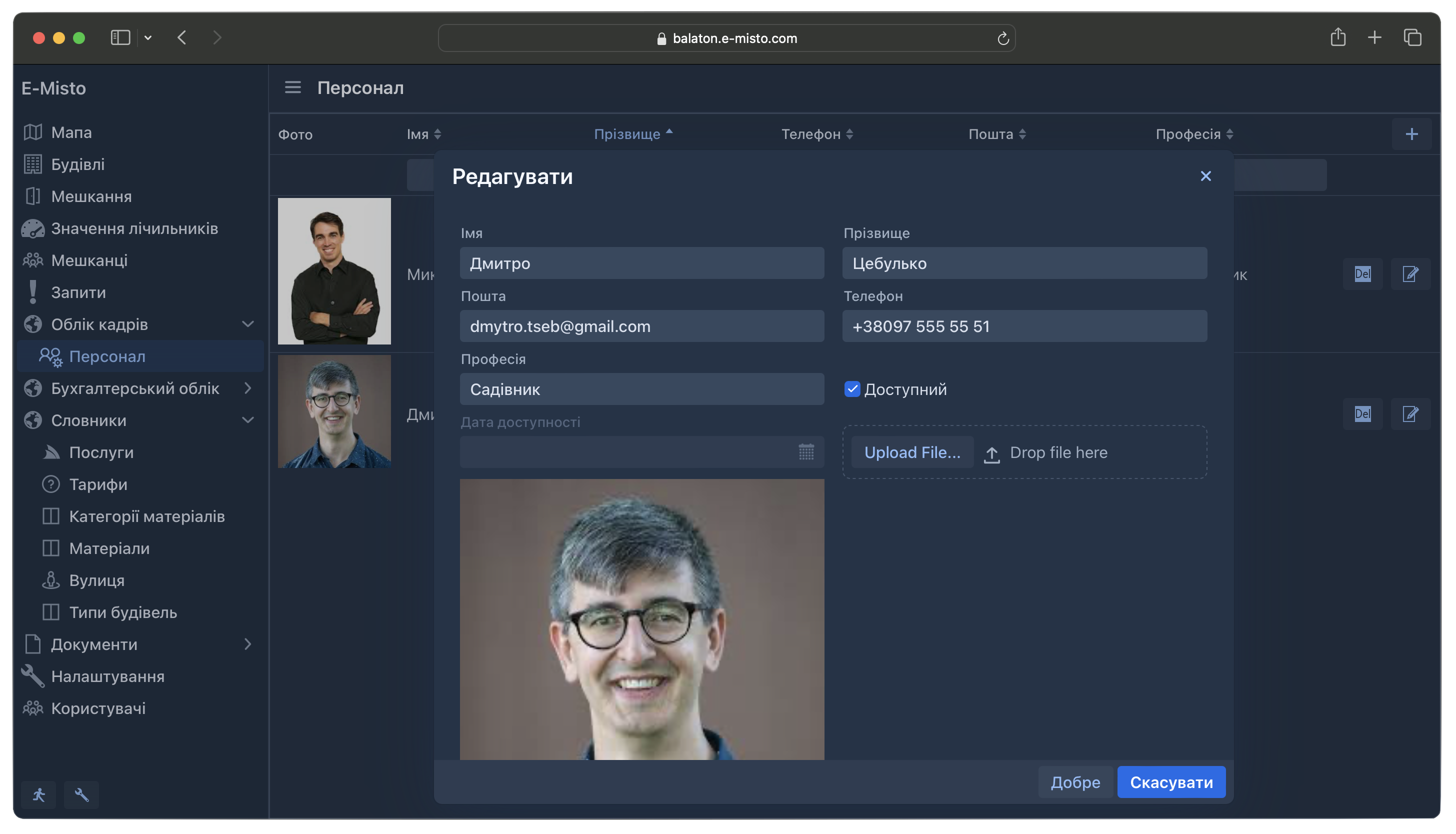The width and height of the screenshot is (1456, 834).
Task: Expand the Документи section chevron
Action: [247, 644]
